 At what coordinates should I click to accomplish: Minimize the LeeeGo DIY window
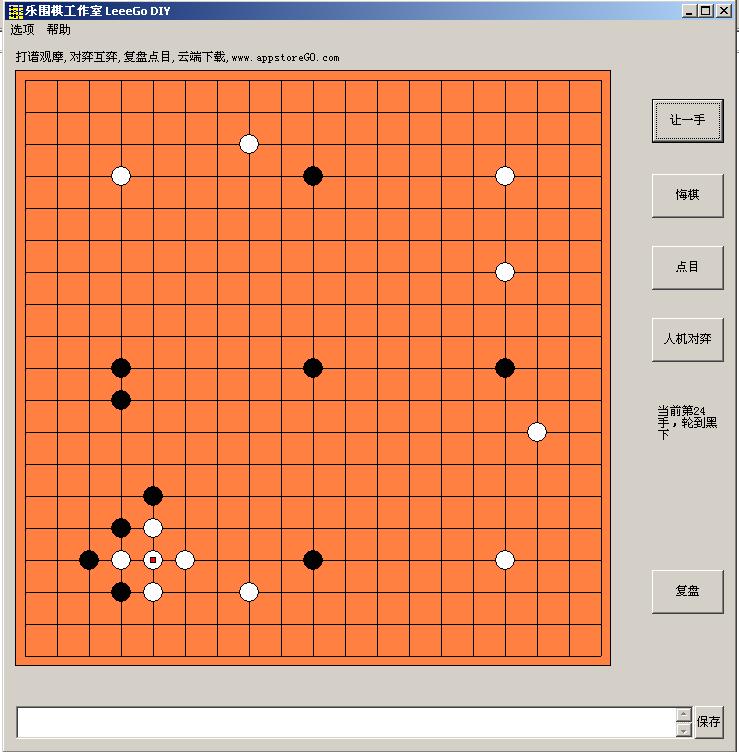click(x=690, y=11)
